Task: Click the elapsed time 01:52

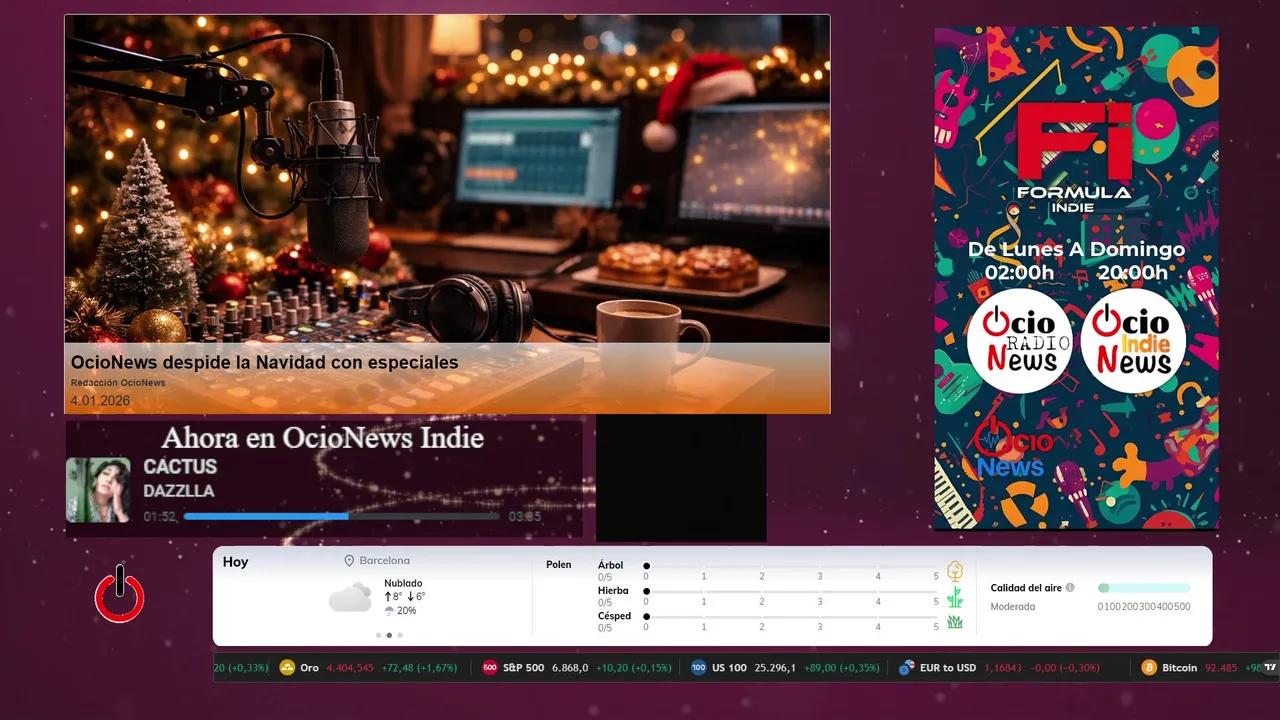Action: tap(160, 517)
